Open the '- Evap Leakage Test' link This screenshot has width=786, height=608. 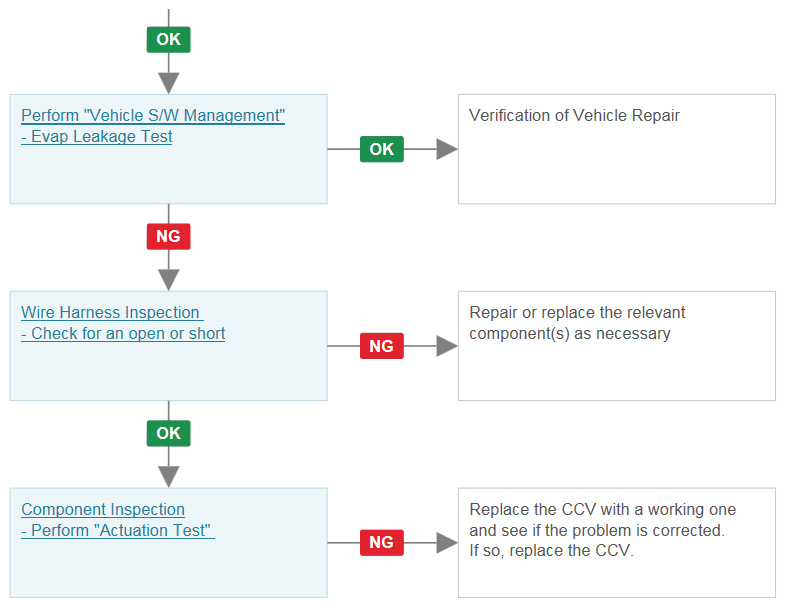pyautogui.click(x=97, y=136)
